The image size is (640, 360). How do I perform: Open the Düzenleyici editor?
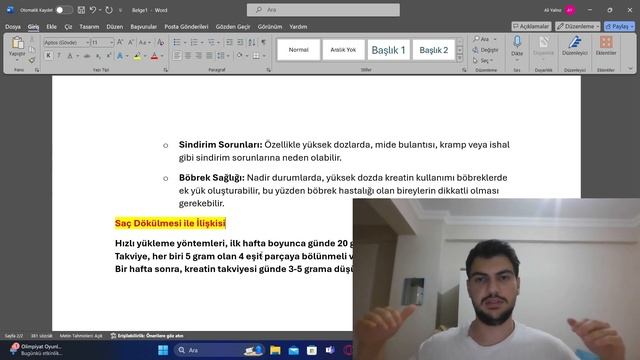coord(575,45)
